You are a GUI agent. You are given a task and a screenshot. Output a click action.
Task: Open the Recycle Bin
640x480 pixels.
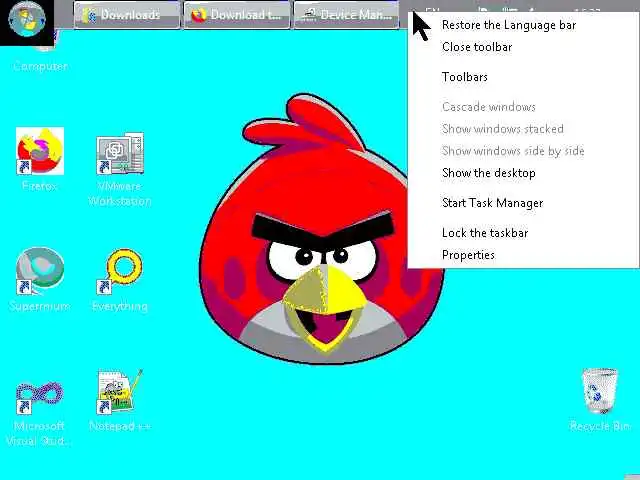point(600,391)
